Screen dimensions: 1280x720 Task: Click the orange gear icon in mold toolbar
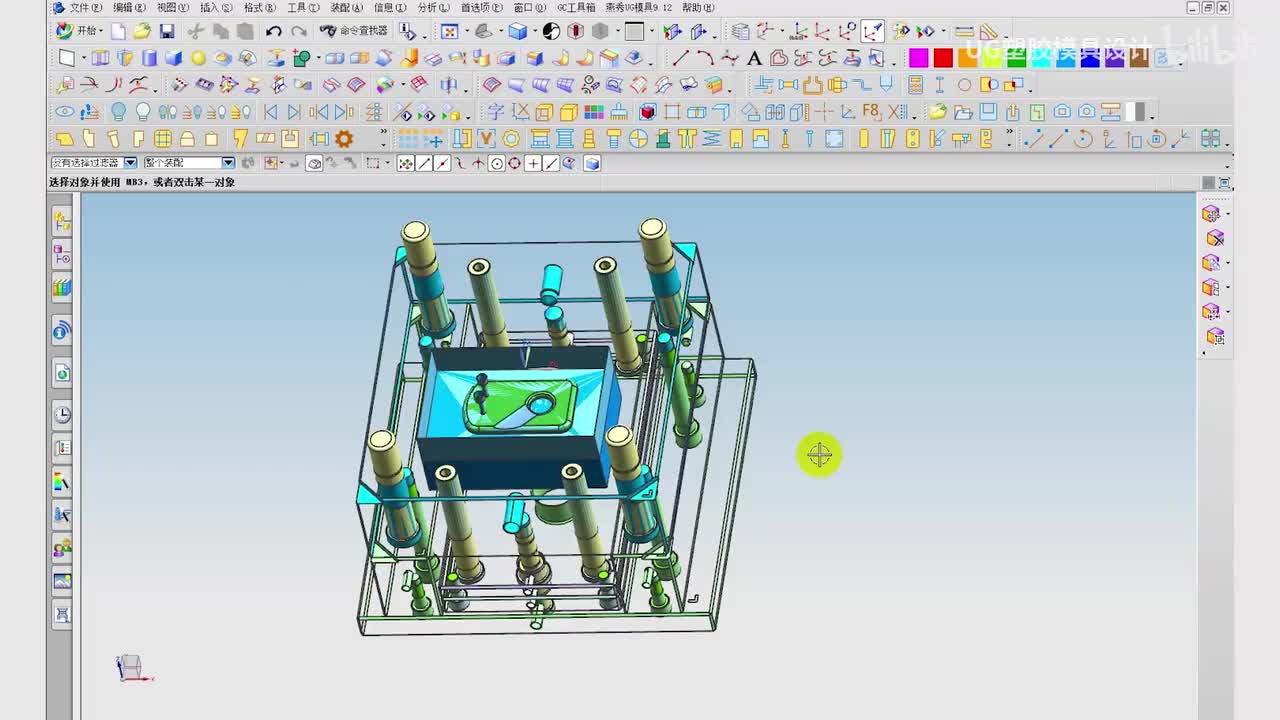344,139
